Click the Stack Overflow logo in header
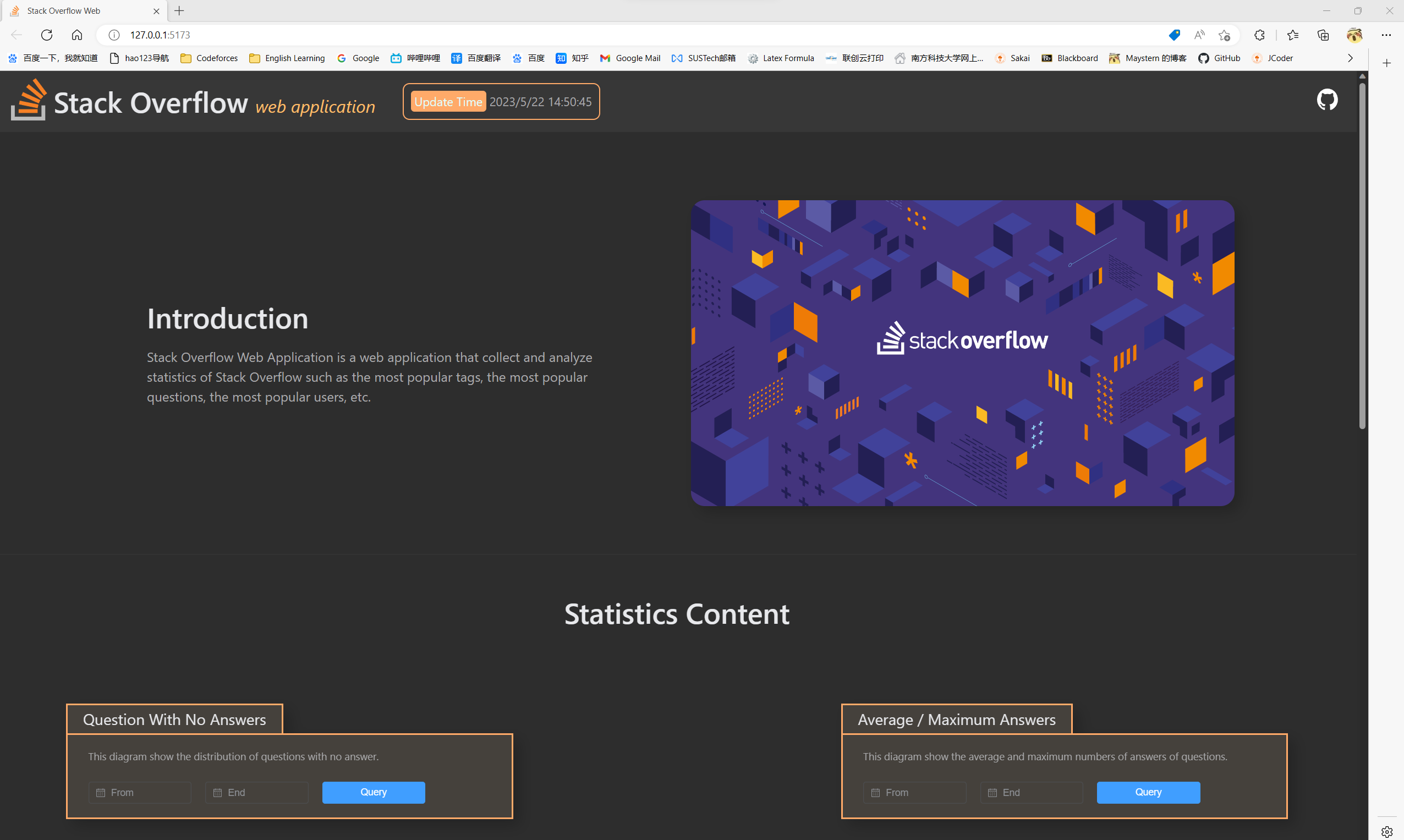Image resolution: width=1404 pixels, height=840 pixels. (28, 100)
